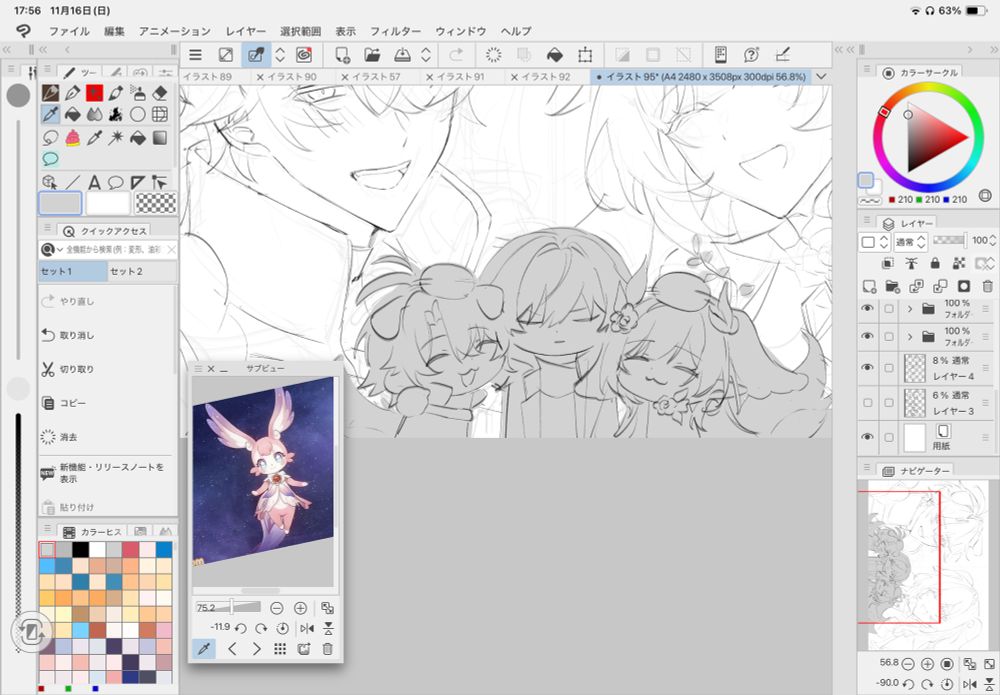Click the create layer mask icon
This screenshot has width=1000, height=695.
(964, 286)
